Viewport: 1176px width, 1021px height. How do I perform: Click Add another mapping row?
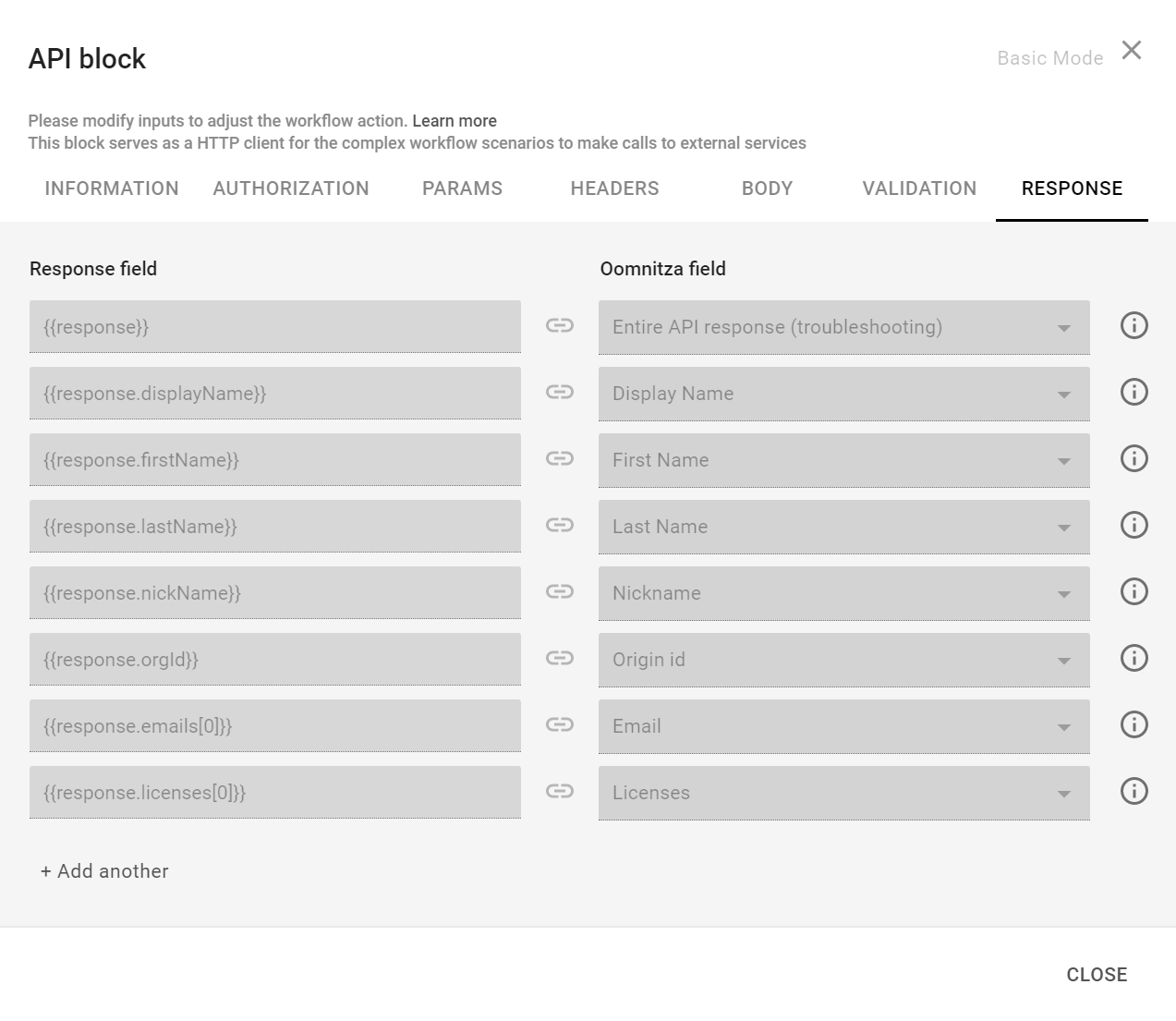[104, 871]
